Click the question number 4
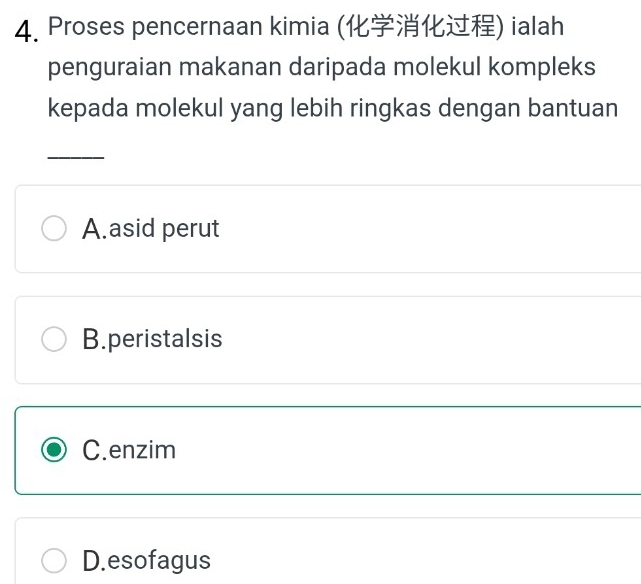641x584 pixels. [x=26, y=30]
